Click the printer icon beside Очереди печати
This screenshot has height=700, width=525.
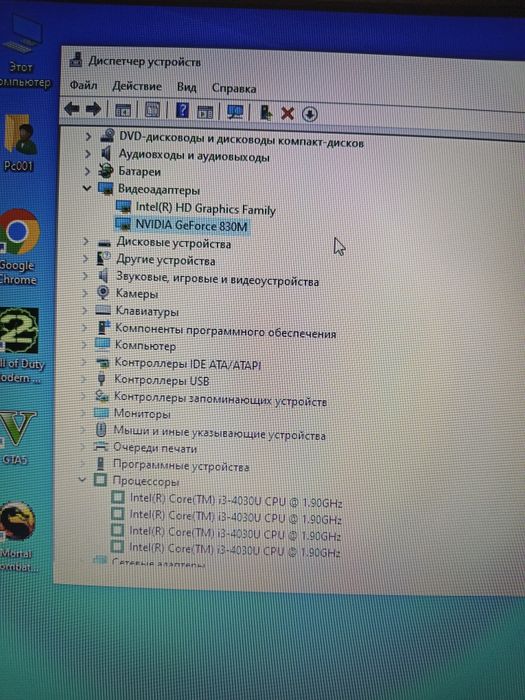pos(101,447)
